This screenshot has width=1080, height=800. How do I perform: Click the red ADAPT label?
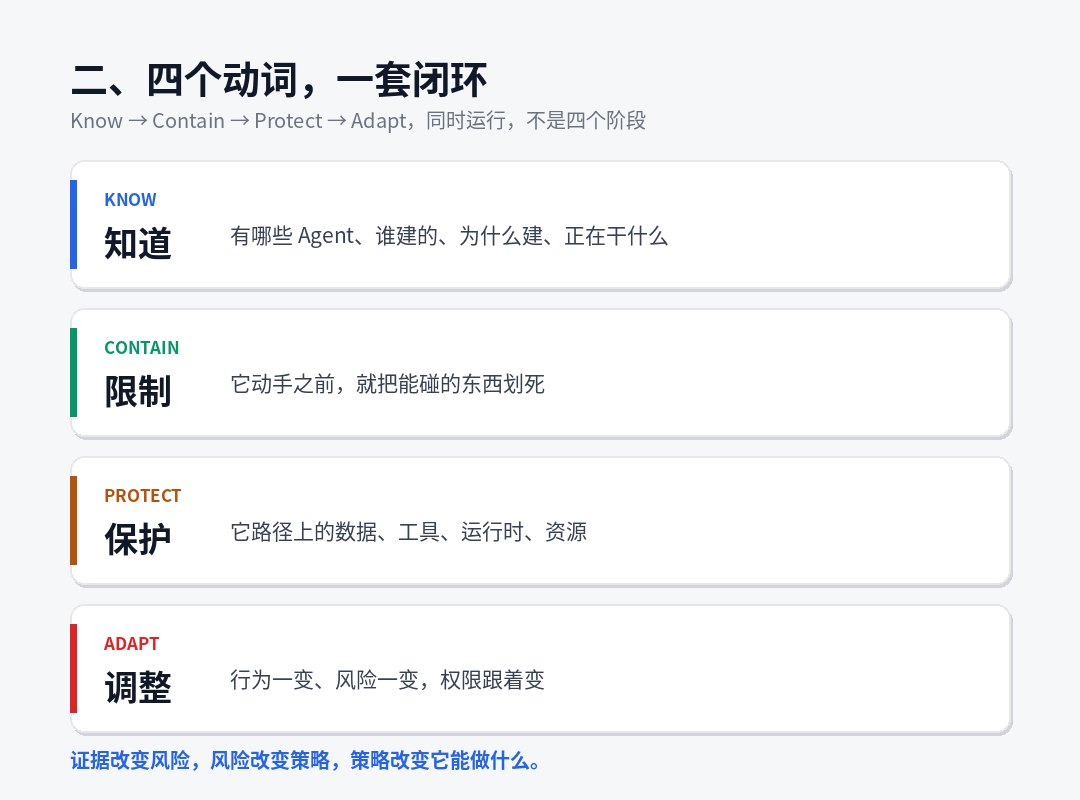pos(132,644)
